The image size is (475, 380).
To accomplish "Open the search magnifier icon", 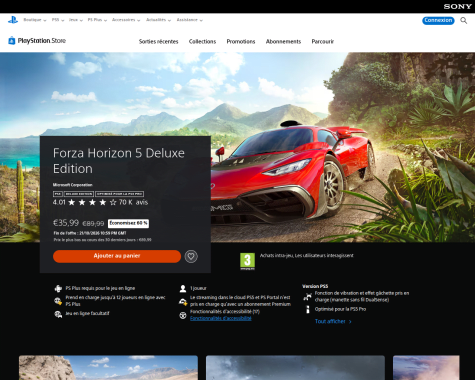I will [x=464, y=21].
